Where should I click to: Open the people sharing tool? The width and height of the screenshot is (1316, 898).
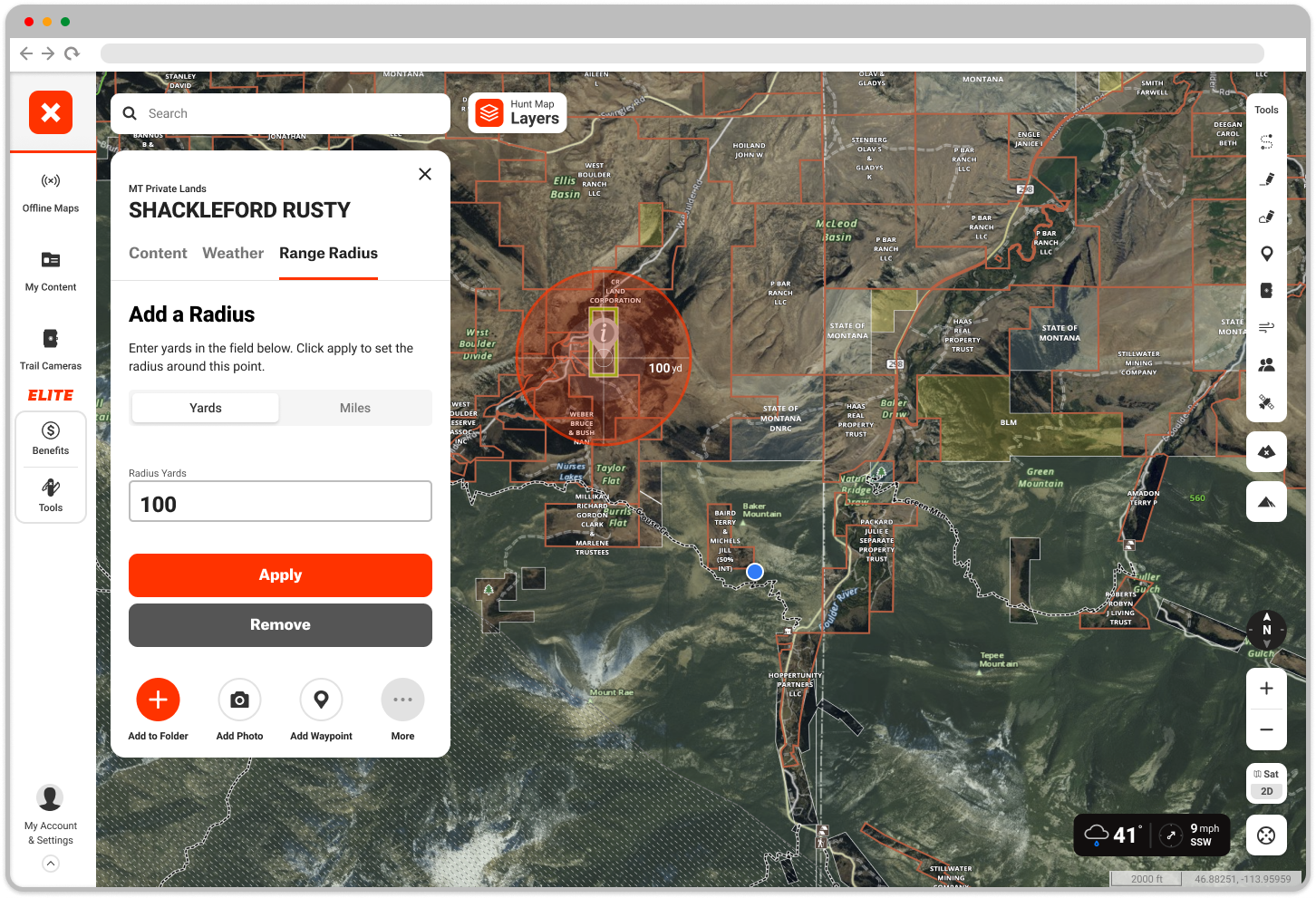pyautogui.click(x=1267, y=364)
